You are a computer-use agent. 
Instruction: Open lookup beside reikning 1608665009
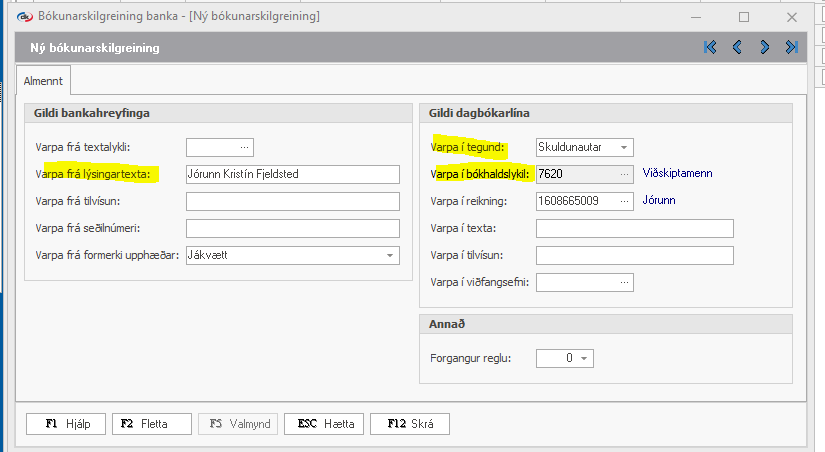[x=625, y=201]
